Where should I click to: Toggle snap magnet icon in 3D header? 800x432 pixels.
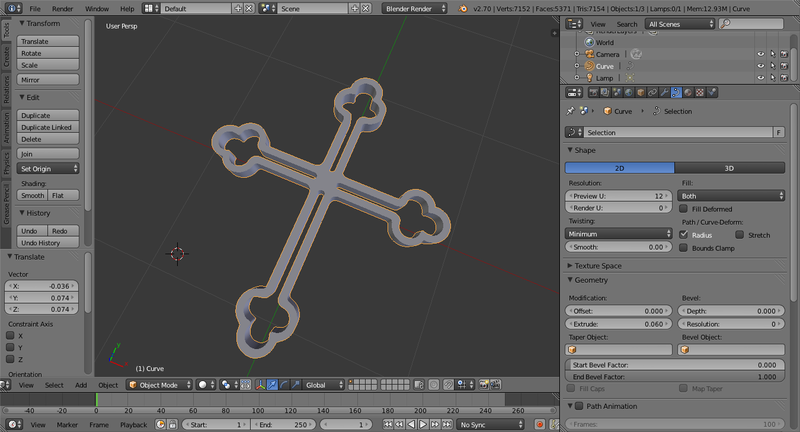pyautogui.click(x=448, y=385)
